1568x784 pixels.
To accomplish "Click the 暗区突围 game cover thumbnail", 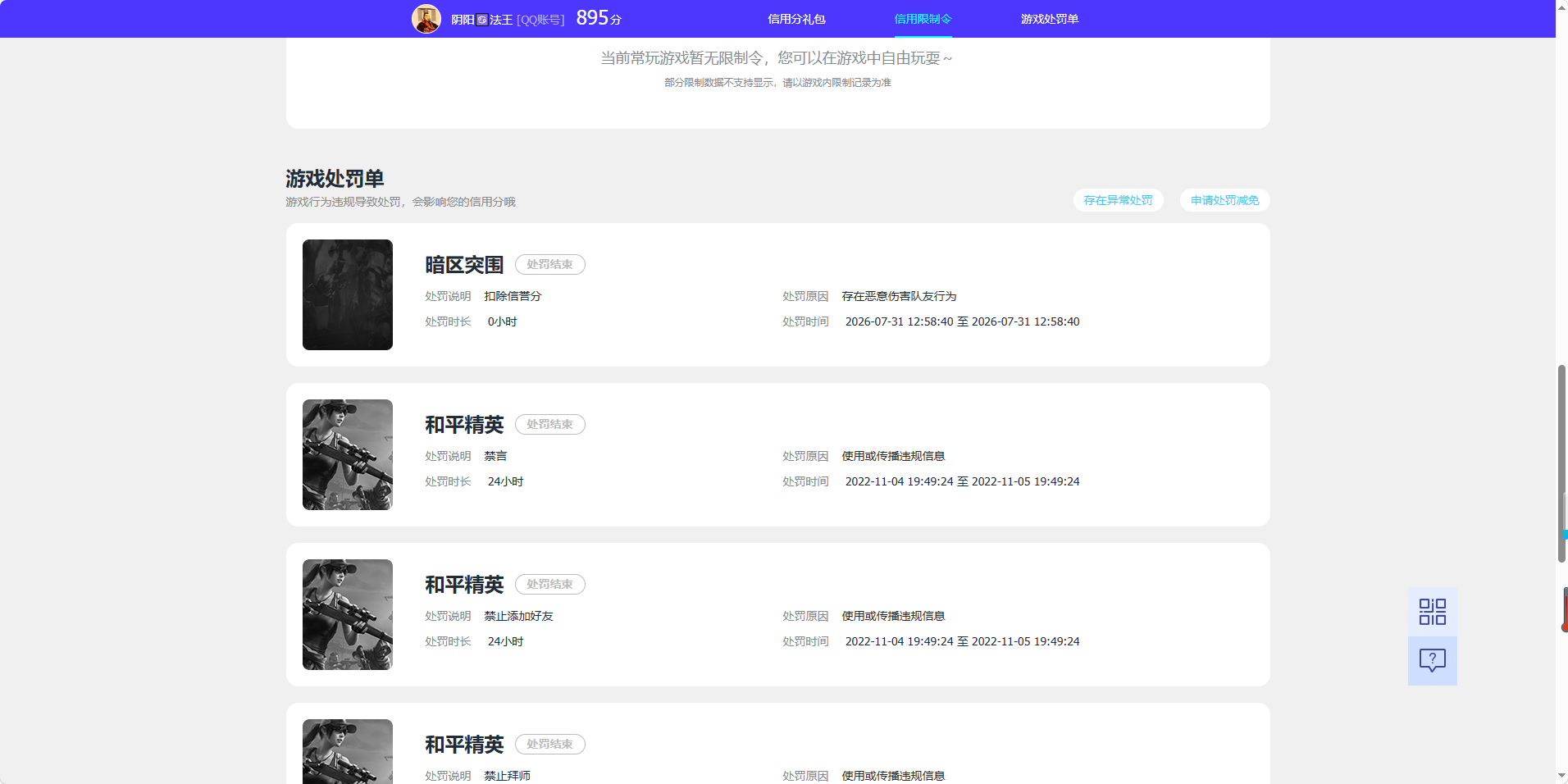I will [348, 294].
